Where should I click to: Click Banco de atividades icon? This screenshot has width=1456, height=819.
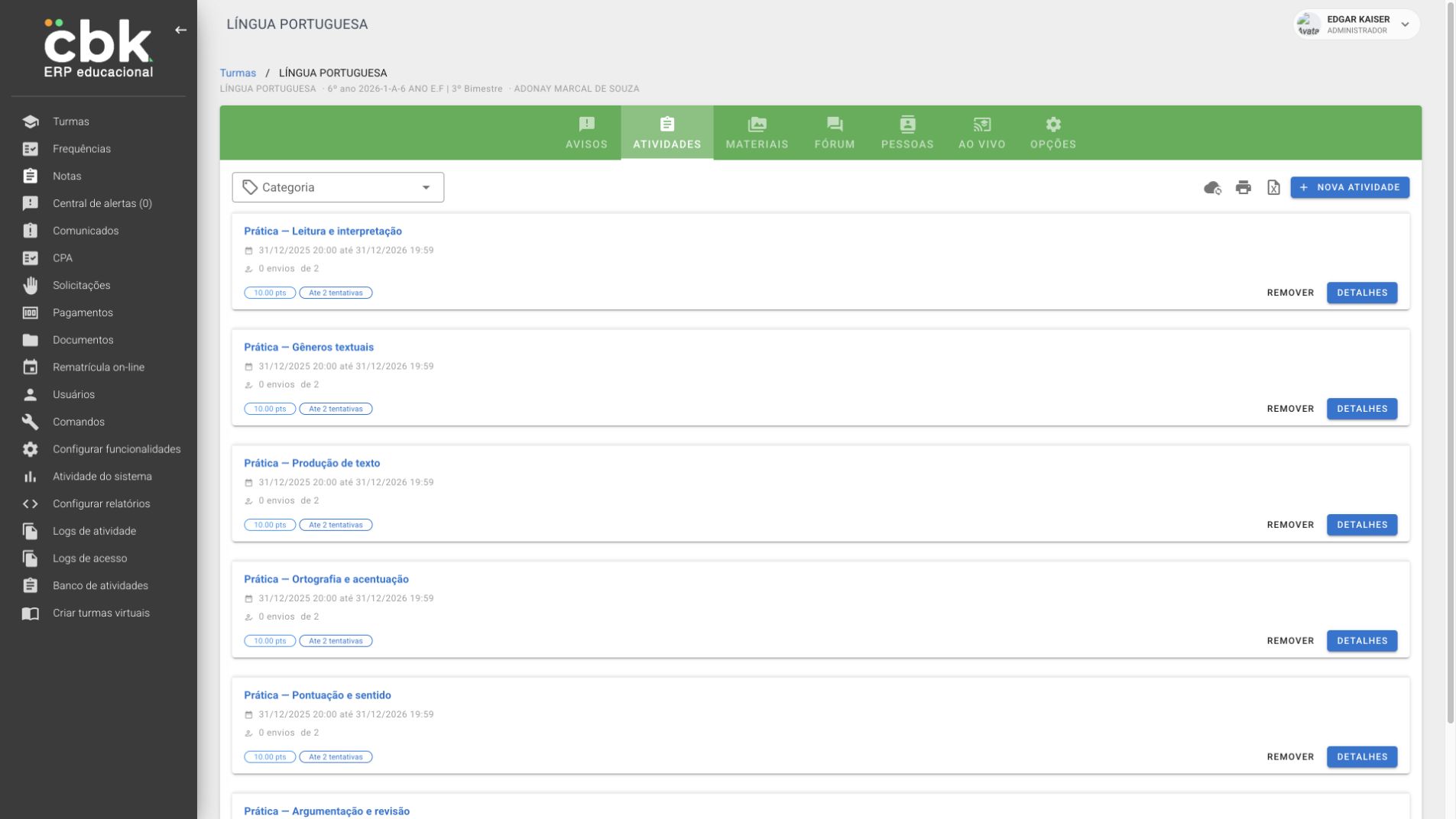(30, 586)
